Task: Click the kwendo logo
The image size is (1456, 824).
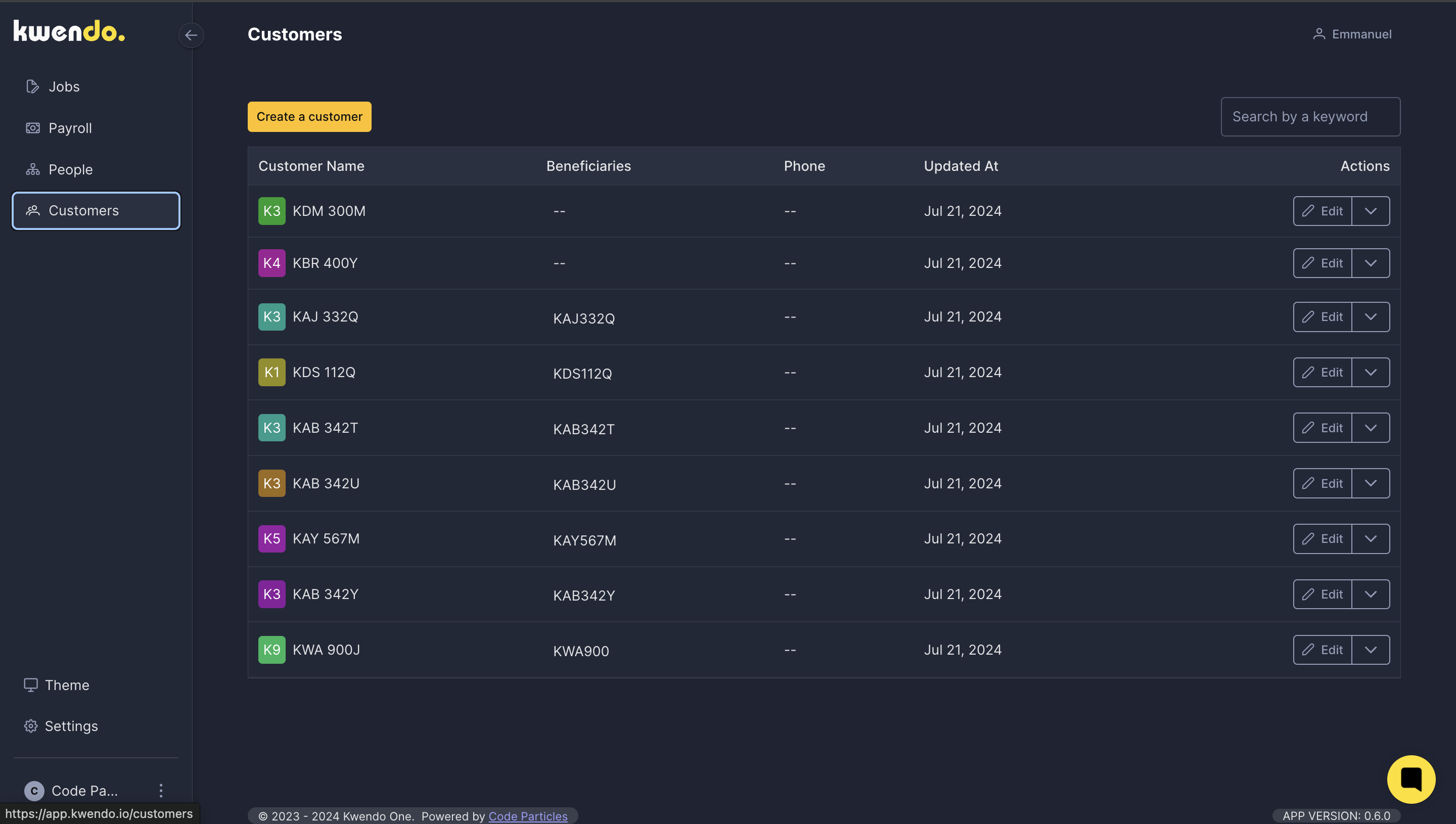Action: [69, 31]
